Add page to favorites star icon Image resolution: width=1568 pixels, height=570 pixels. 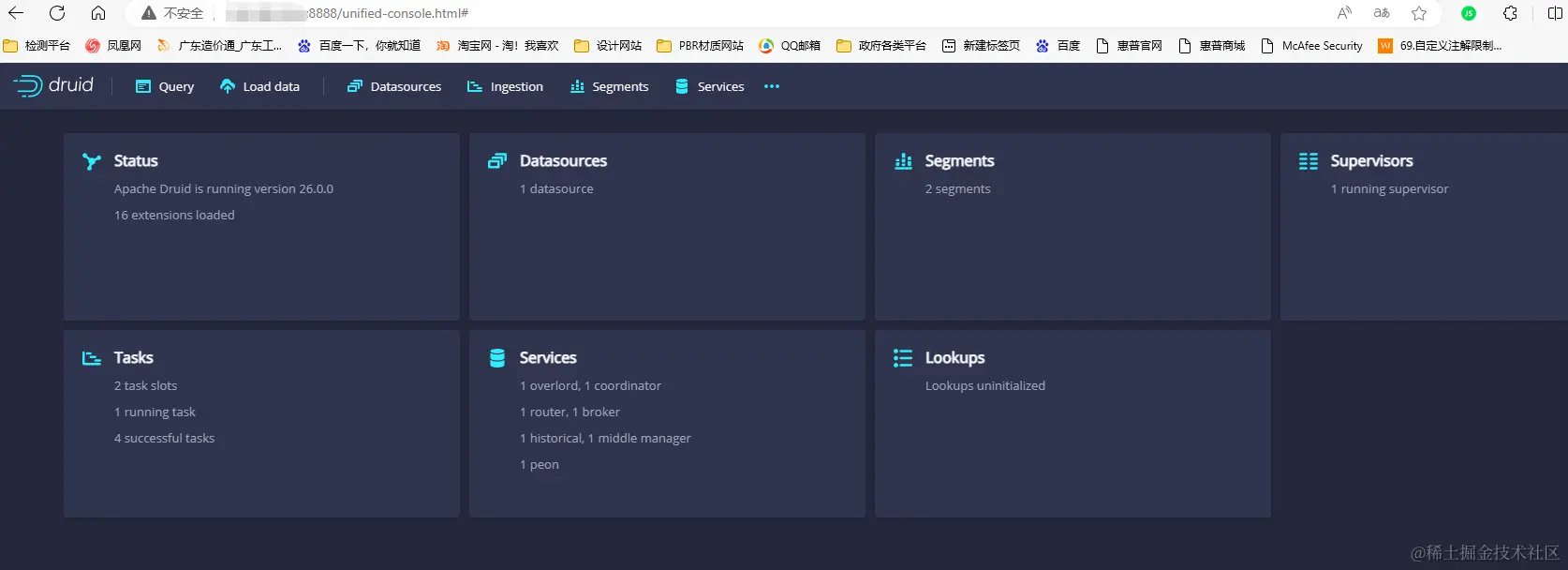(x=1419, y=13)
